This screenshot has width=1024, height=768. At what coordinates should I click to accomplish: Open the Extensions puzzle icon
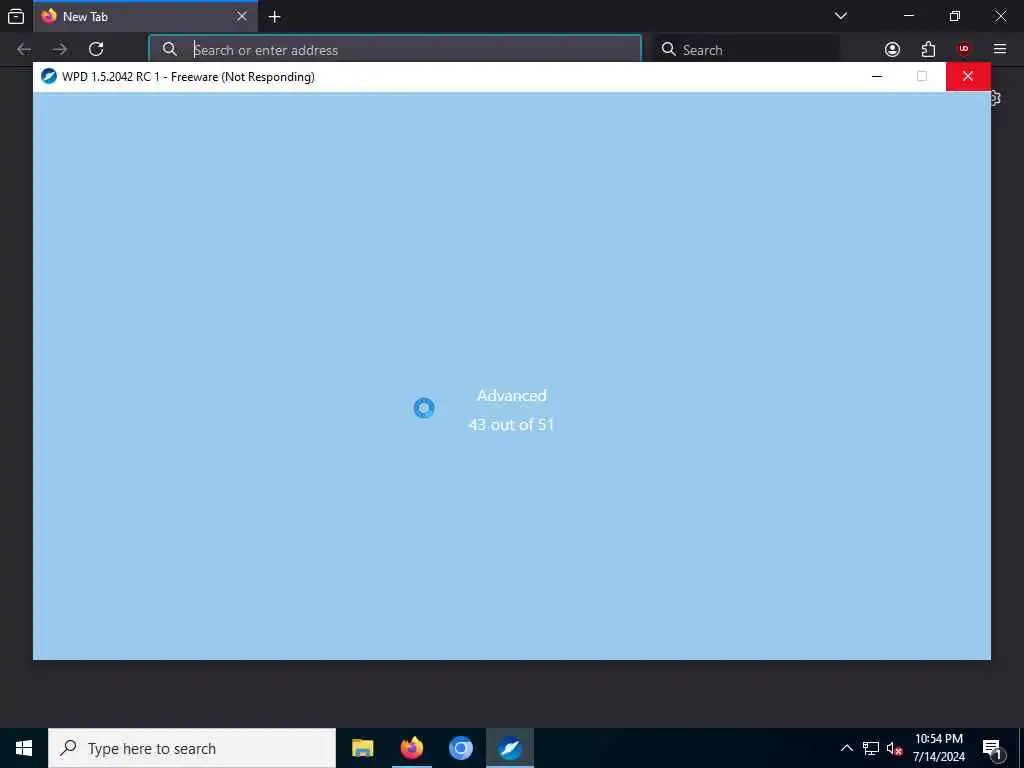(928, 49)
